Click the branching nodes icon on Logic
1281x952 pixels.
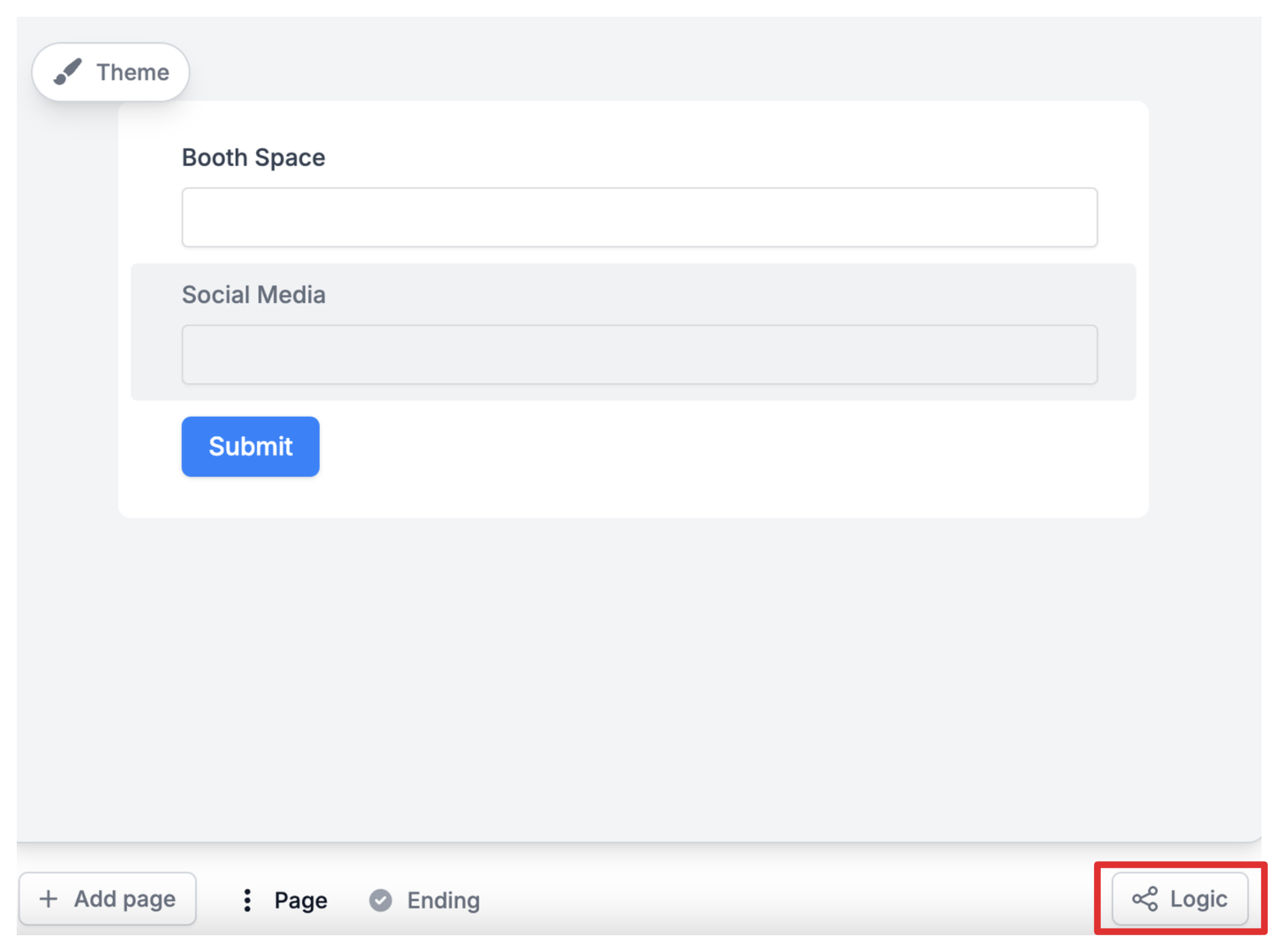pos(1144,899)
